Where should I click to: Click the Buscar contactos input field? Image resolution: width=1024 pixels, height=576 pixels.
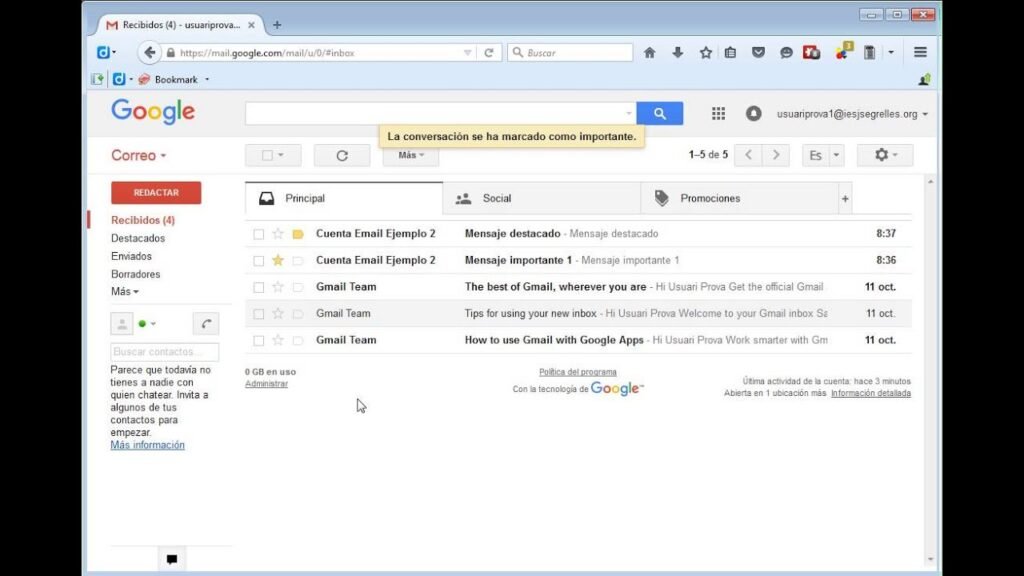[x=164, y=351]
